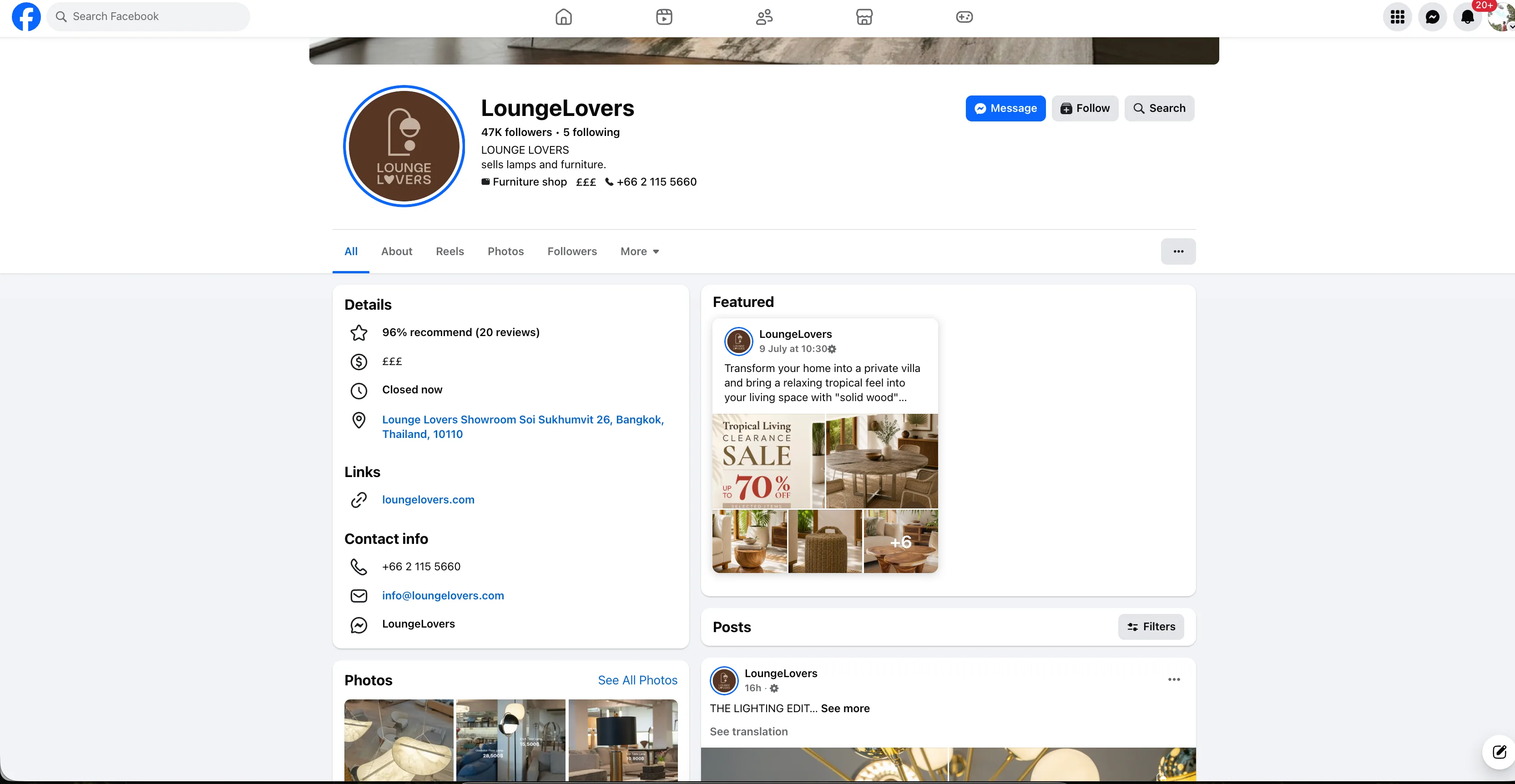1515x784 pixels.
Task: Click the Search Facebook field
Action: click(x=148, y=16)
